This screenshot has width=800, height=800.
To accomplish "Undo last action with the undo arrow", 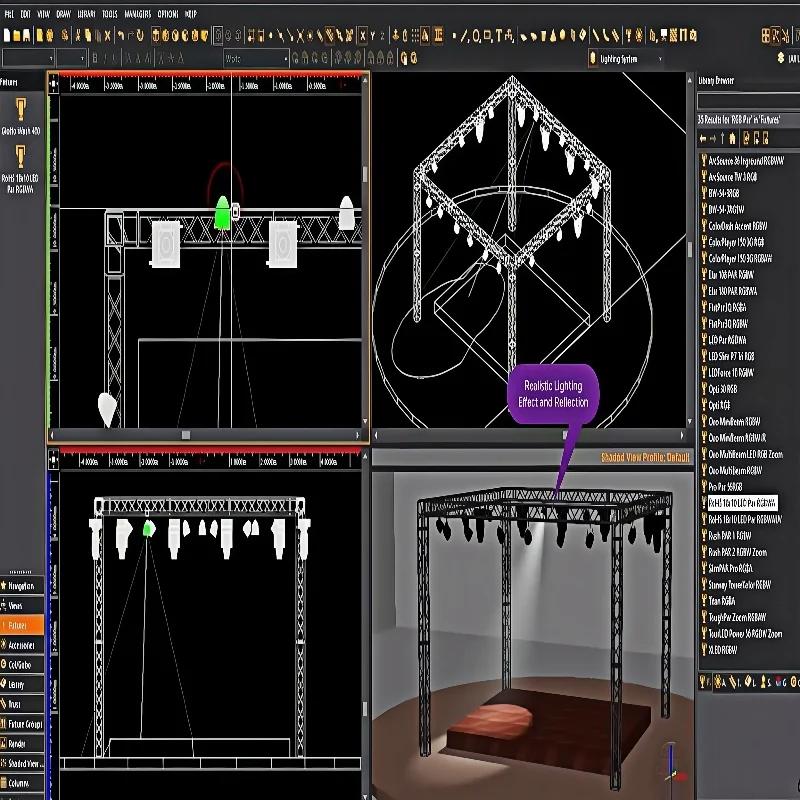I will [x=121, y=35].
